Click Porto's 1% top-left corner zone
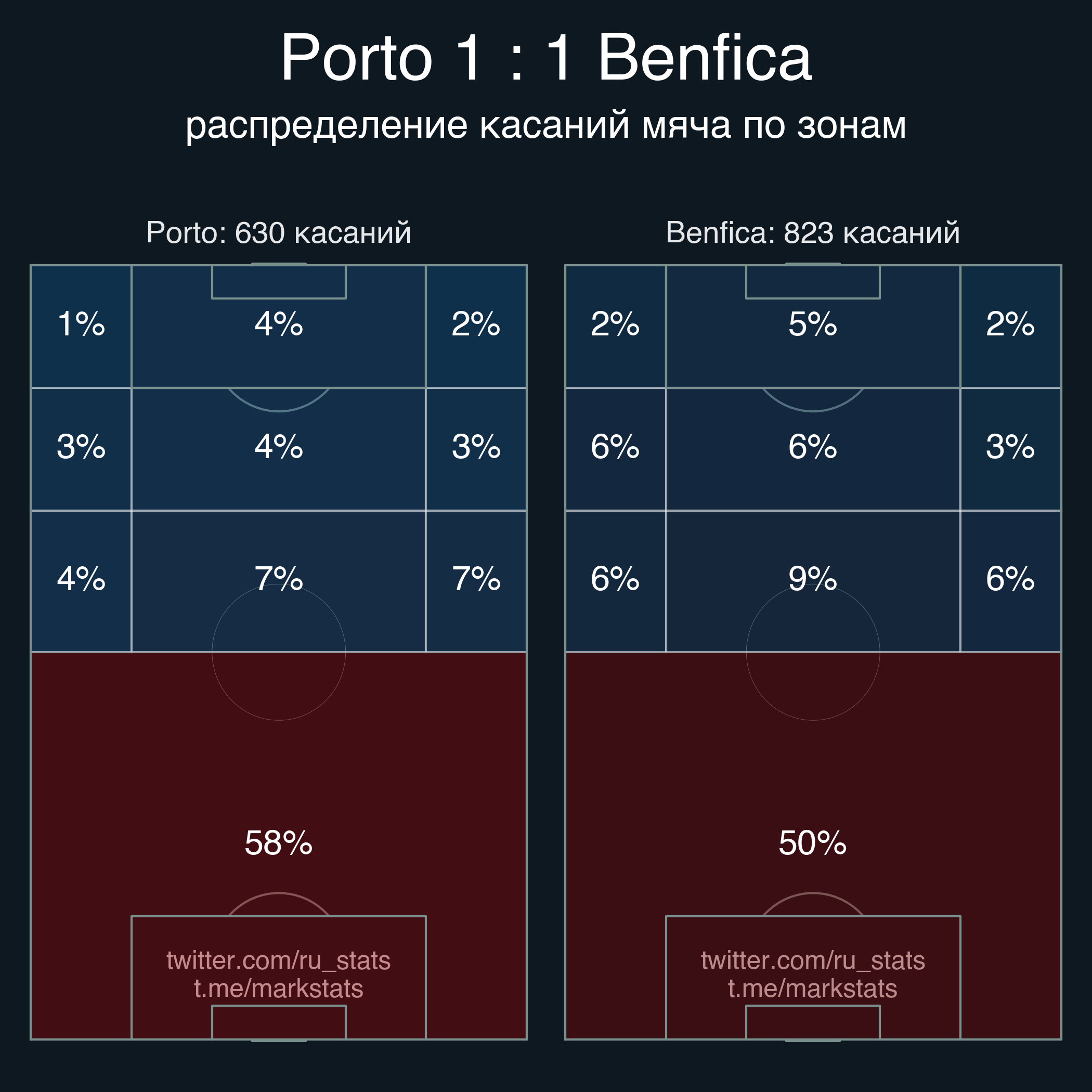The image size is (1092, 1092). 82,327
